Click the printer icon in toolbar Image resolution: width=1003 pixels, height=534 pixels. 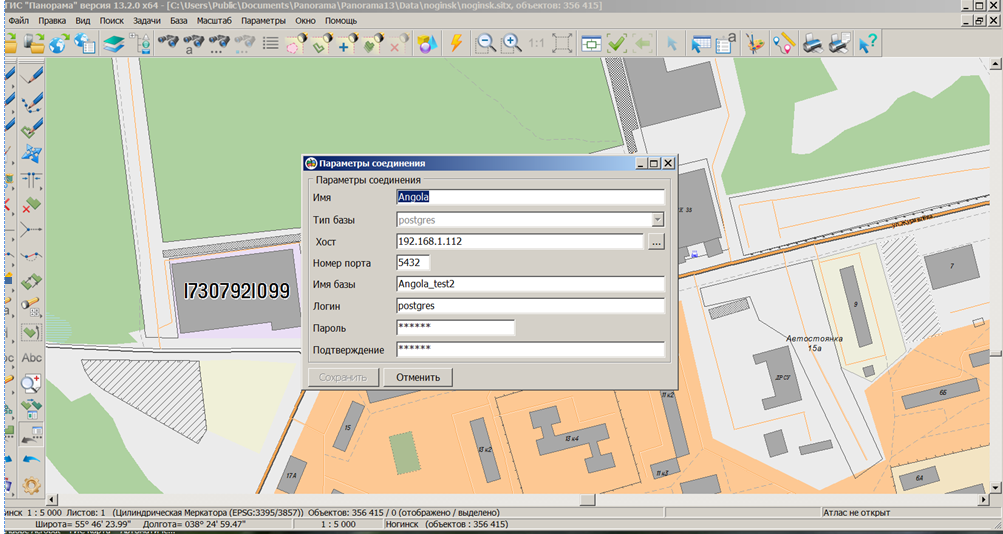coord(814,43)
